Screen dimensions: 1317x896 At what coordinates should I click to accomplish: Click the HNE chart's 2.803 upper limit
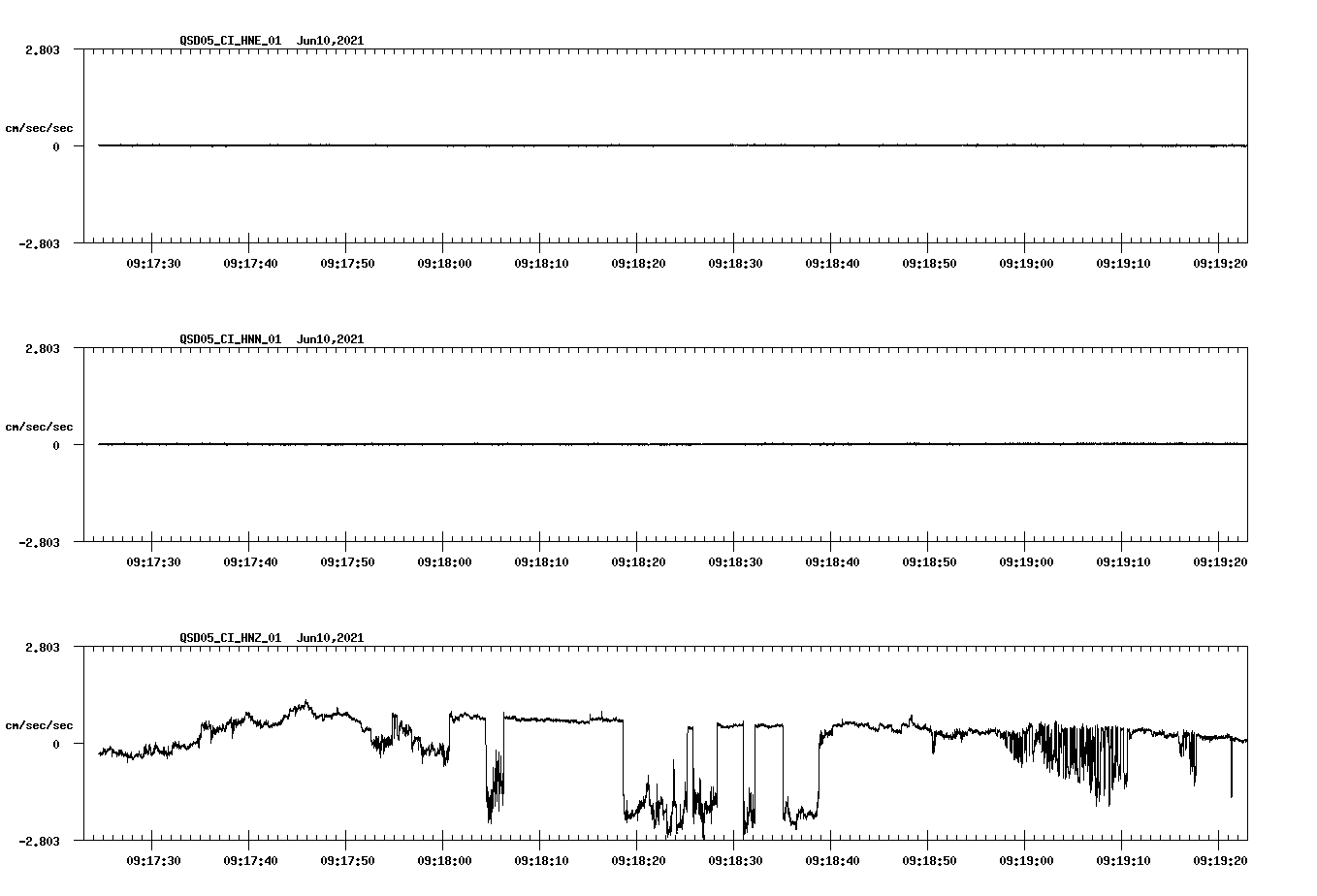43,50
